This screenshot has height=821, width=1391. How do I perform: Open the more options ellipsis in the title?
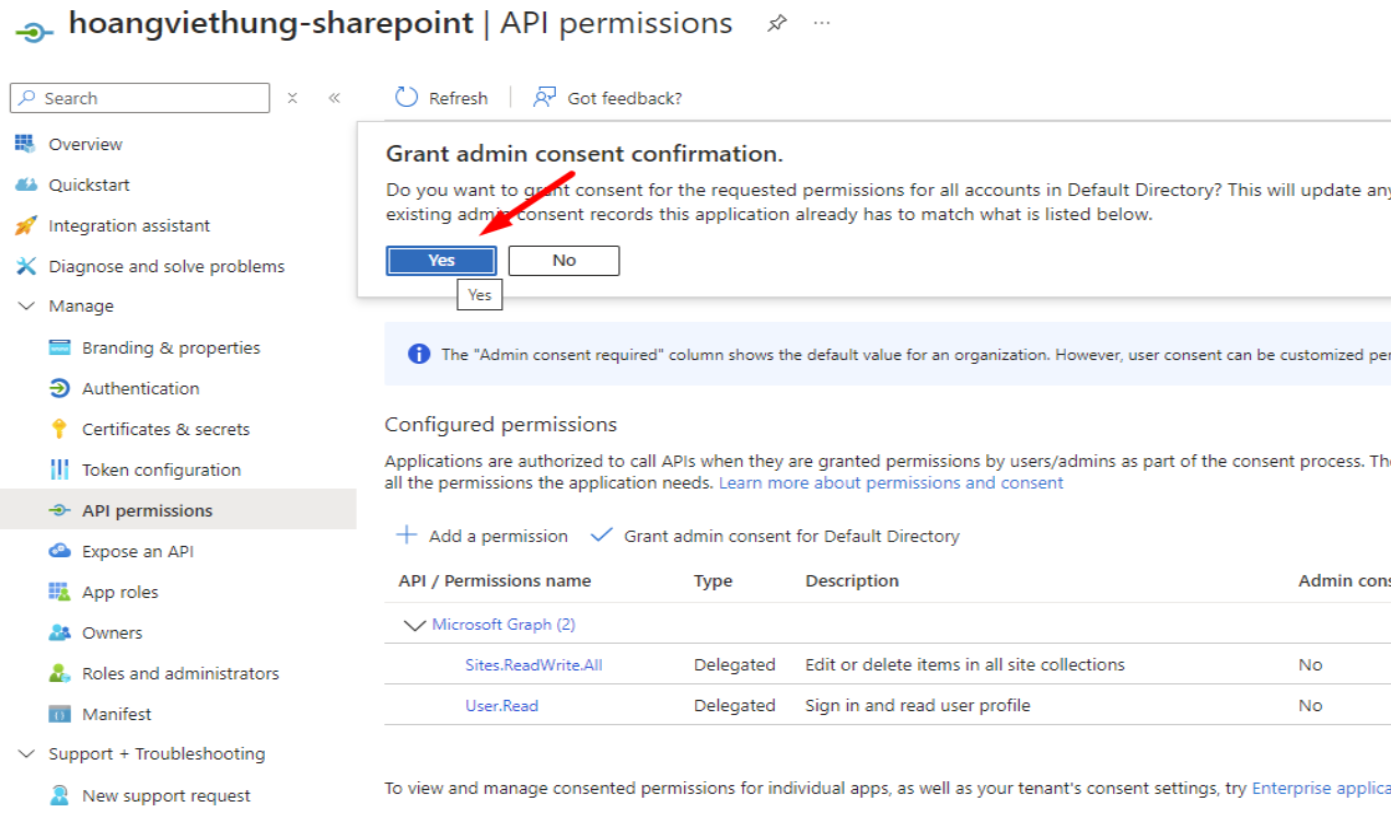822,23
